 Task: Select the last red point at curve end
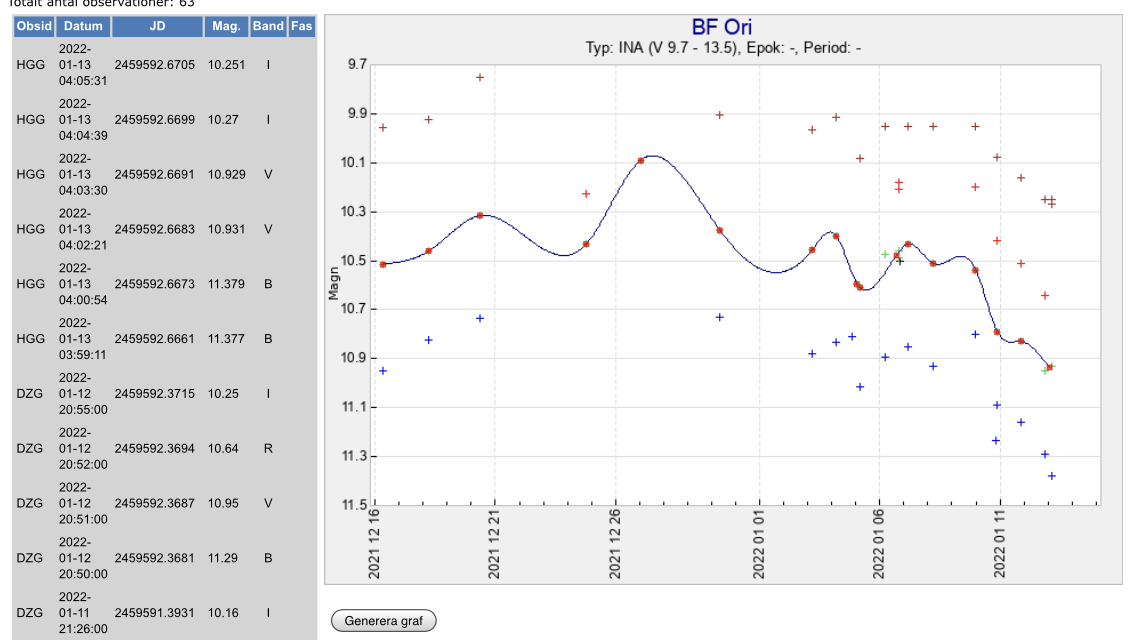tap(1049, 367)
